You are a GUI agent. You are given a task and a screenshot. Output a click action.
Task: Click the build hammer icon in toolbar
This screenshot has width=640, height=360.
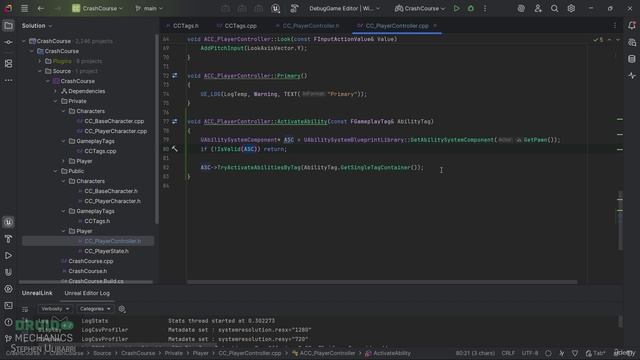click(x=294, y=8)
